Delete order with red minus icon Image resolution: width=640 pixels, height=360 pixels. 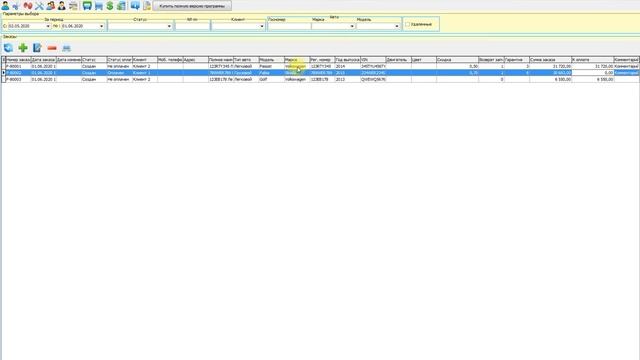pyautogui.click(x=52, y=48)
